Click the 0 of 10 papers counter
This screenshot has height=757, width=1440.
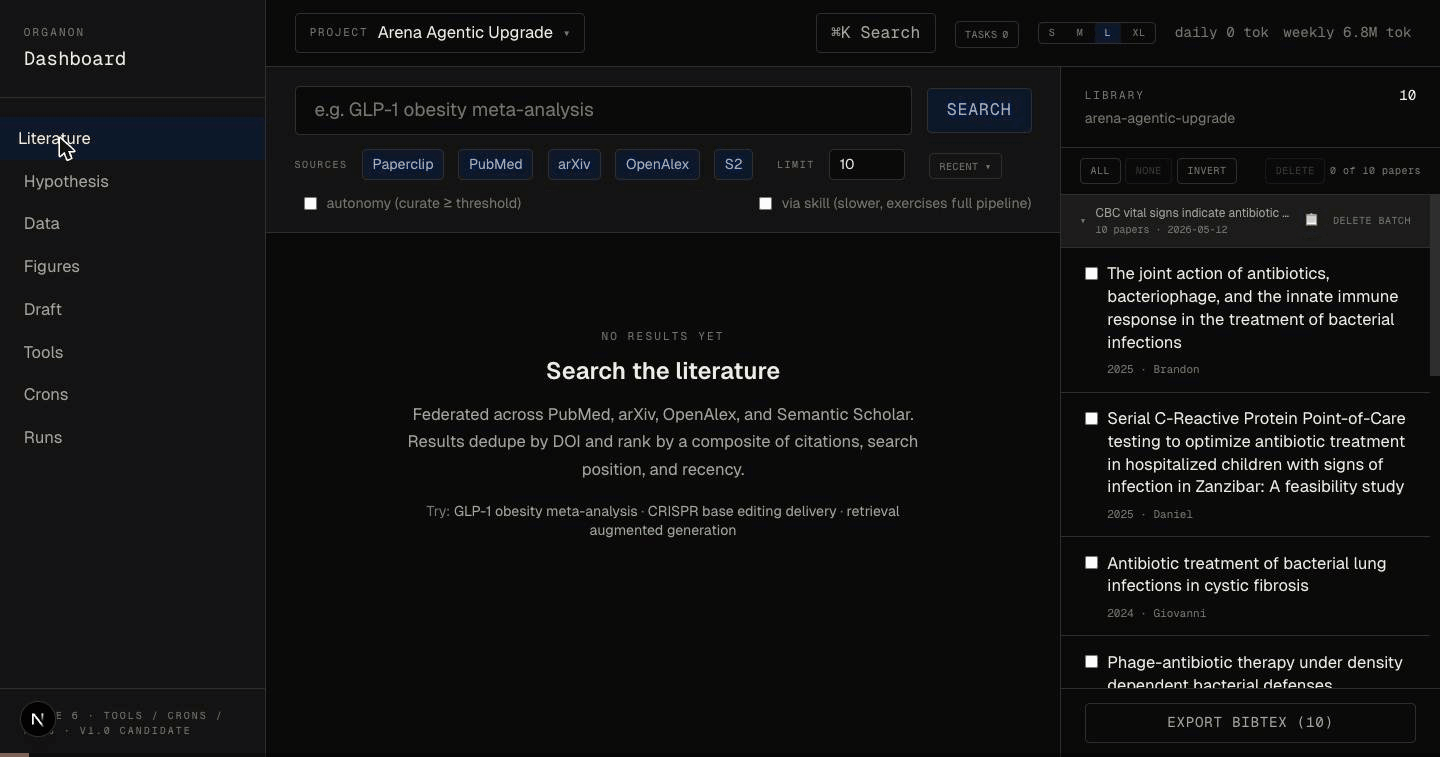1375,170
